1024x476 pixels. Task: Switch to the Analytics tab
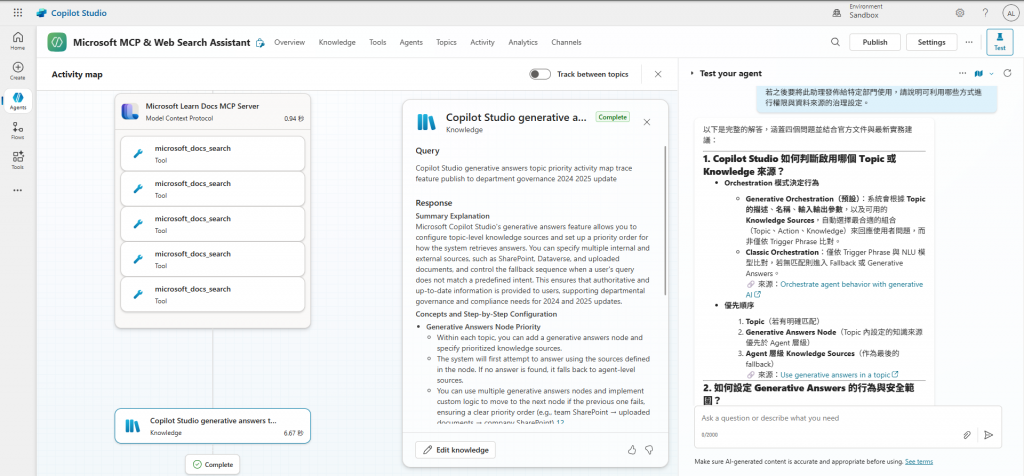tap(522, 42)
